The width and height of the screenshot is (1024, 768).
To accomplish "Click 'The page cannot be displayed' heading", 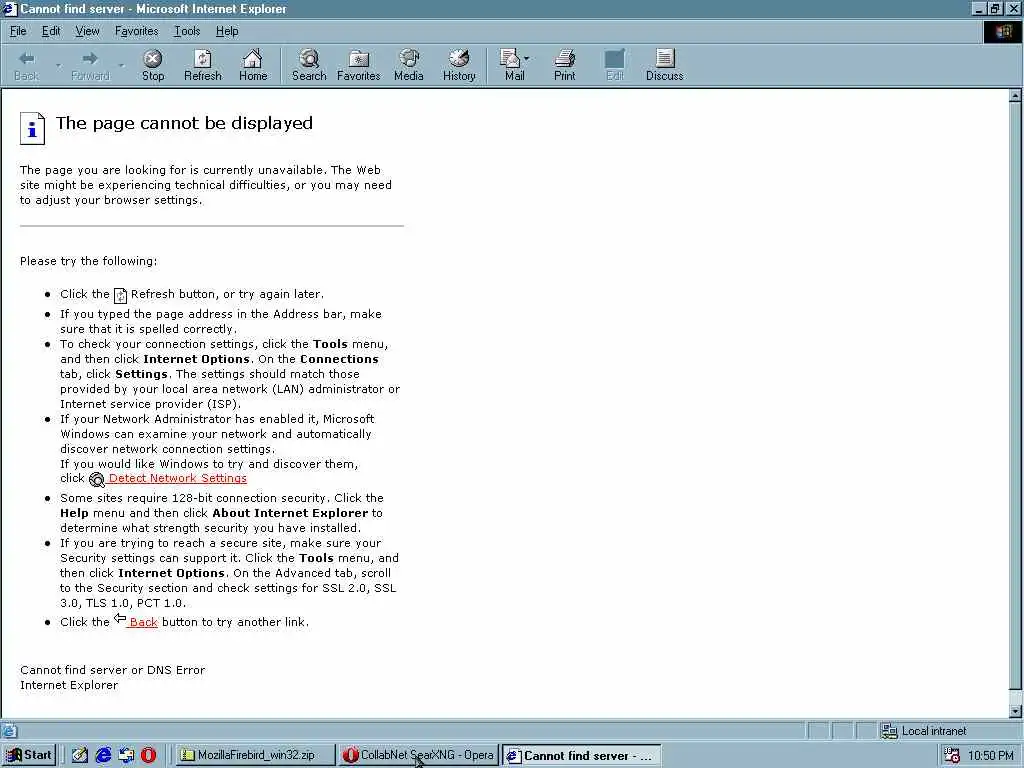I will click(184, 123).
